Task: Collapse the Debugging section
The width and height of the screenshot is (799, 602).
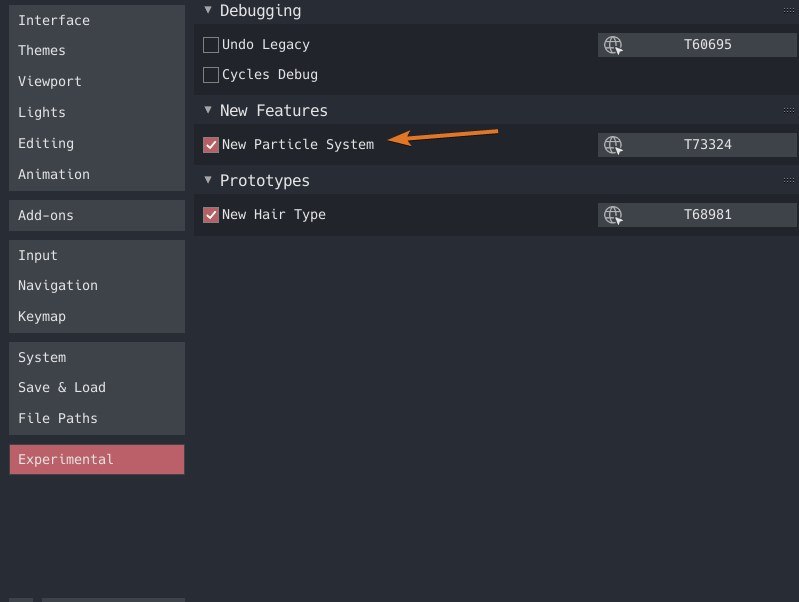Action: (208, 10)
